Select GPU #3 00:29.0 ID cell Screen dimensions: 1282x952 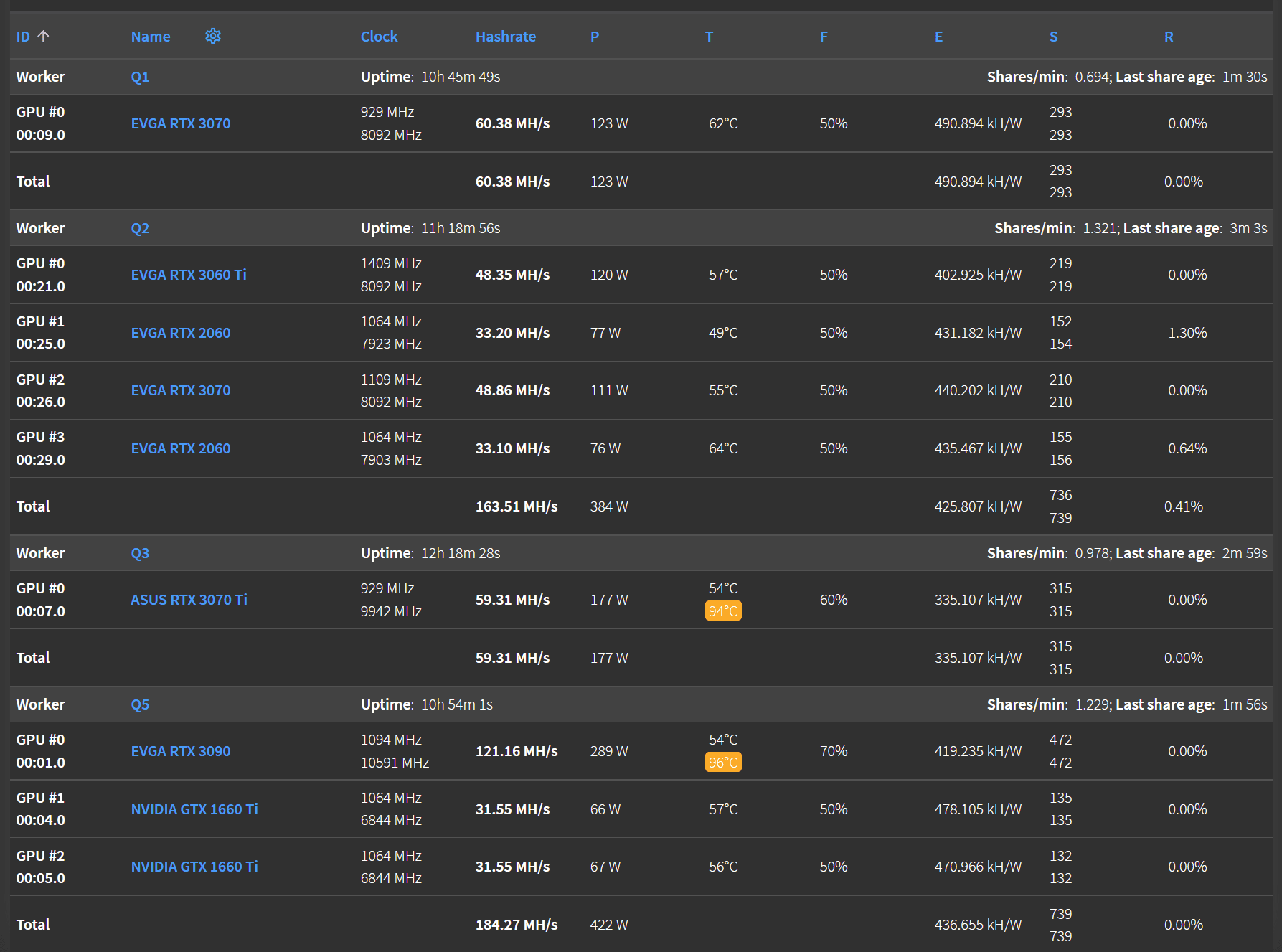click(x=41, y=448)
